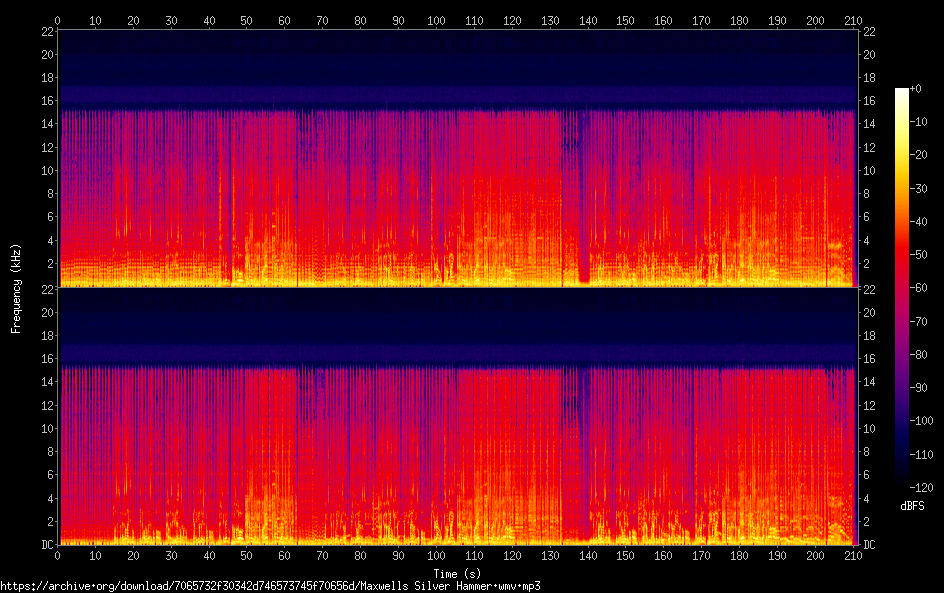The width and height of the screenshot is (944, 593).
Task: Click the 100 second mark on top axis
Action: point(436,20)
